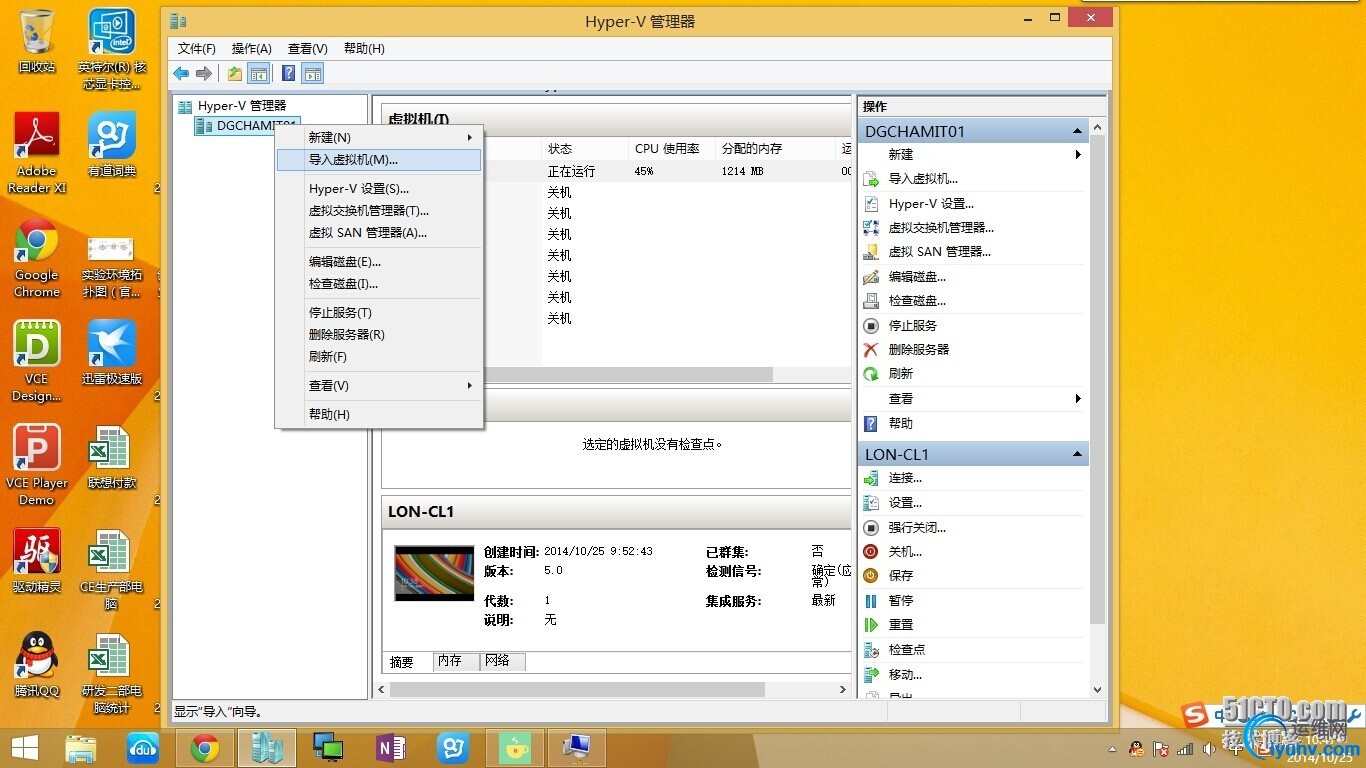This screenshot has height=768, width=1366.
Task: Open the 帮助(H) menu in menu bar
Action: coord(364,49)
